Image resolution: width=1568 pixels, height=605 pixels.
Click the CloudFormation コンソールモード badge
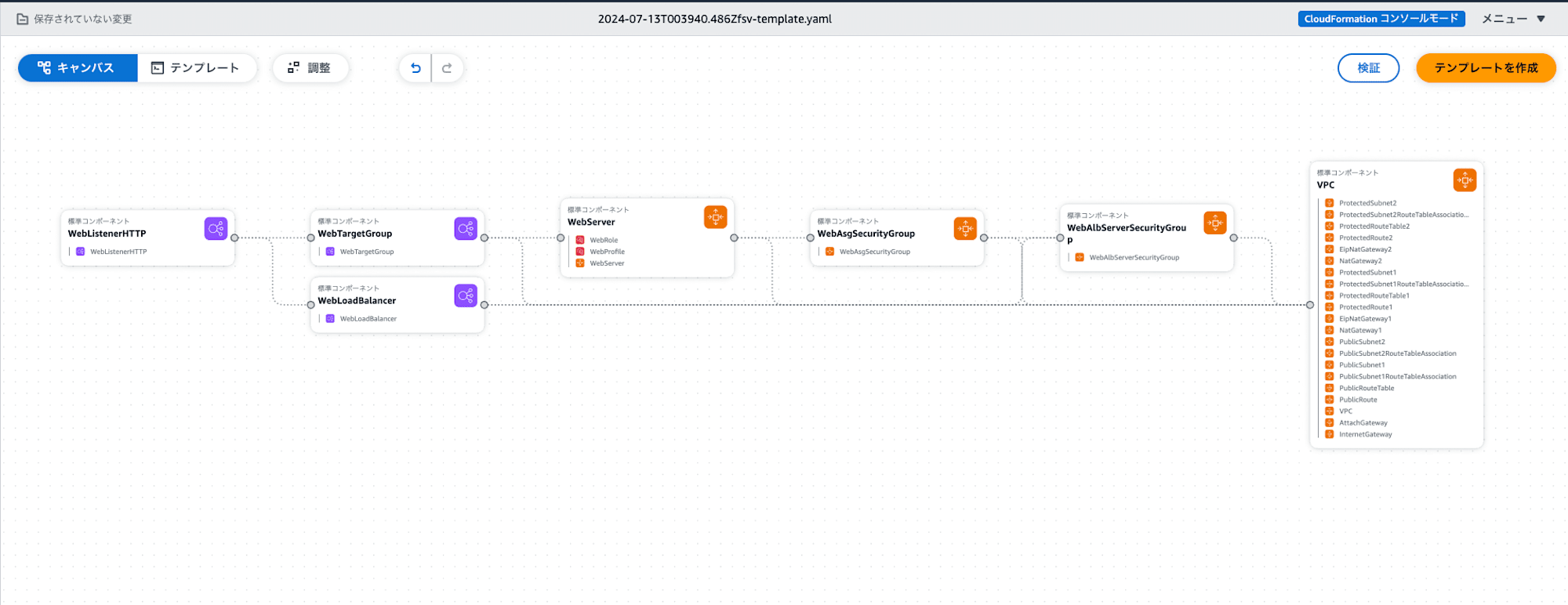point(1381,19)
